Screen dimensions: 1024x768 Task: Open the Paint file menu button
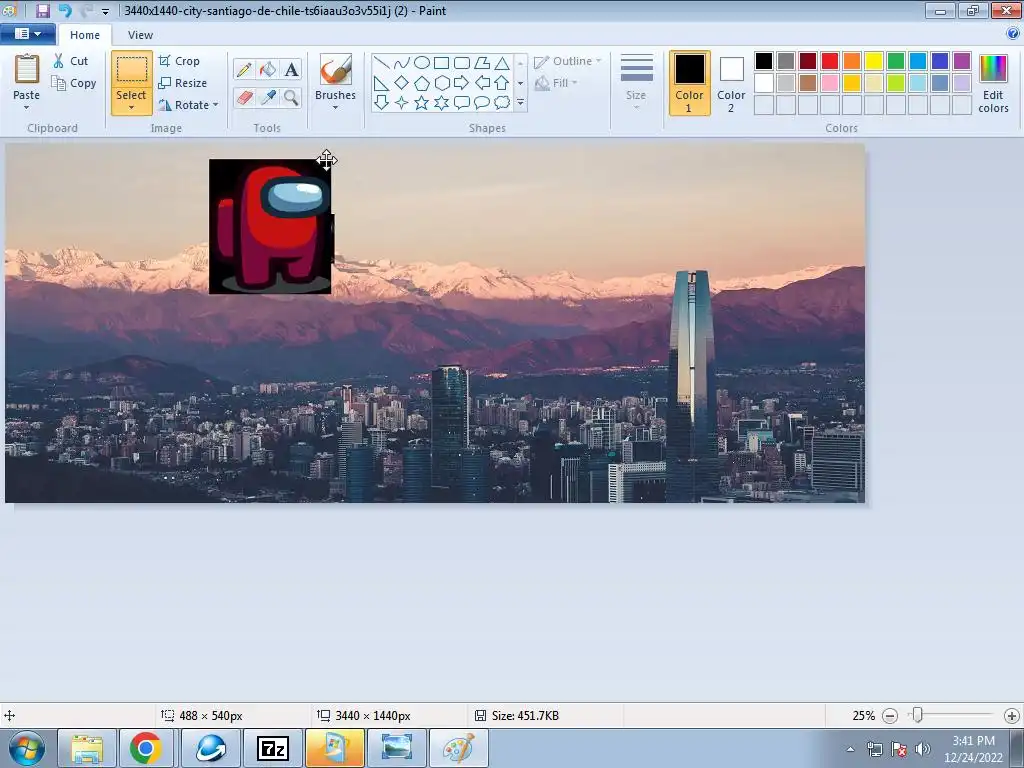pos(27,34)
